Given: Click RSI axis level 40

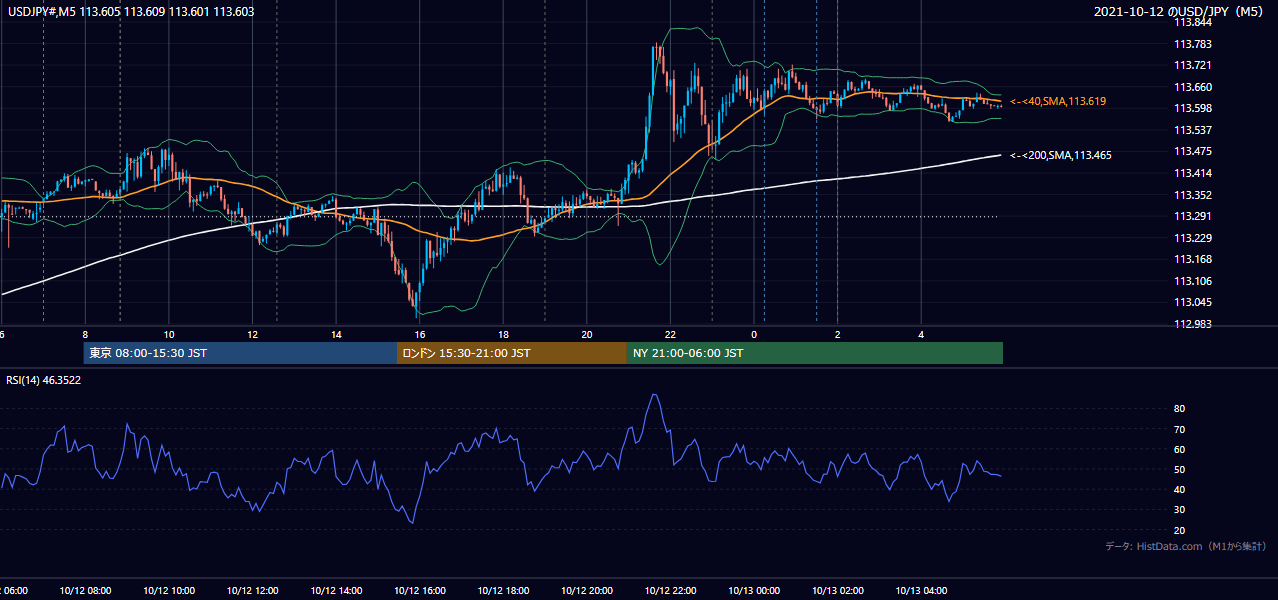Looking at the screenshot, I should click(x=1180, y=489).
